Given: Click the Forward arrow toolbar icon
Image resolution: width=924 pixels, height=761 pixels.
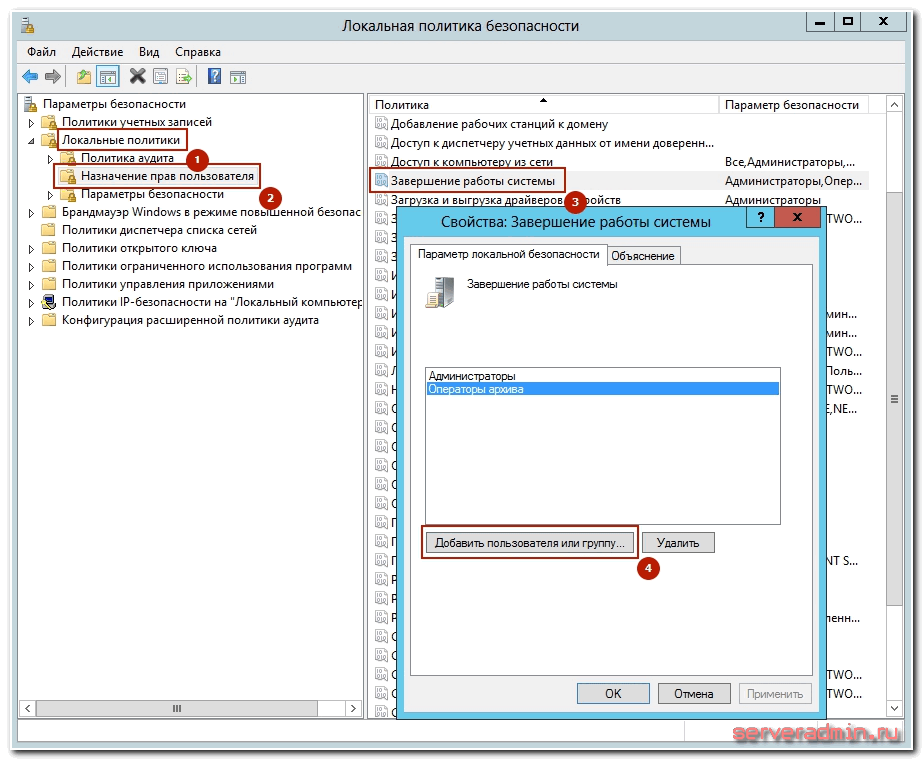Looking at the screenshot, I should click(x=52, y=77).
